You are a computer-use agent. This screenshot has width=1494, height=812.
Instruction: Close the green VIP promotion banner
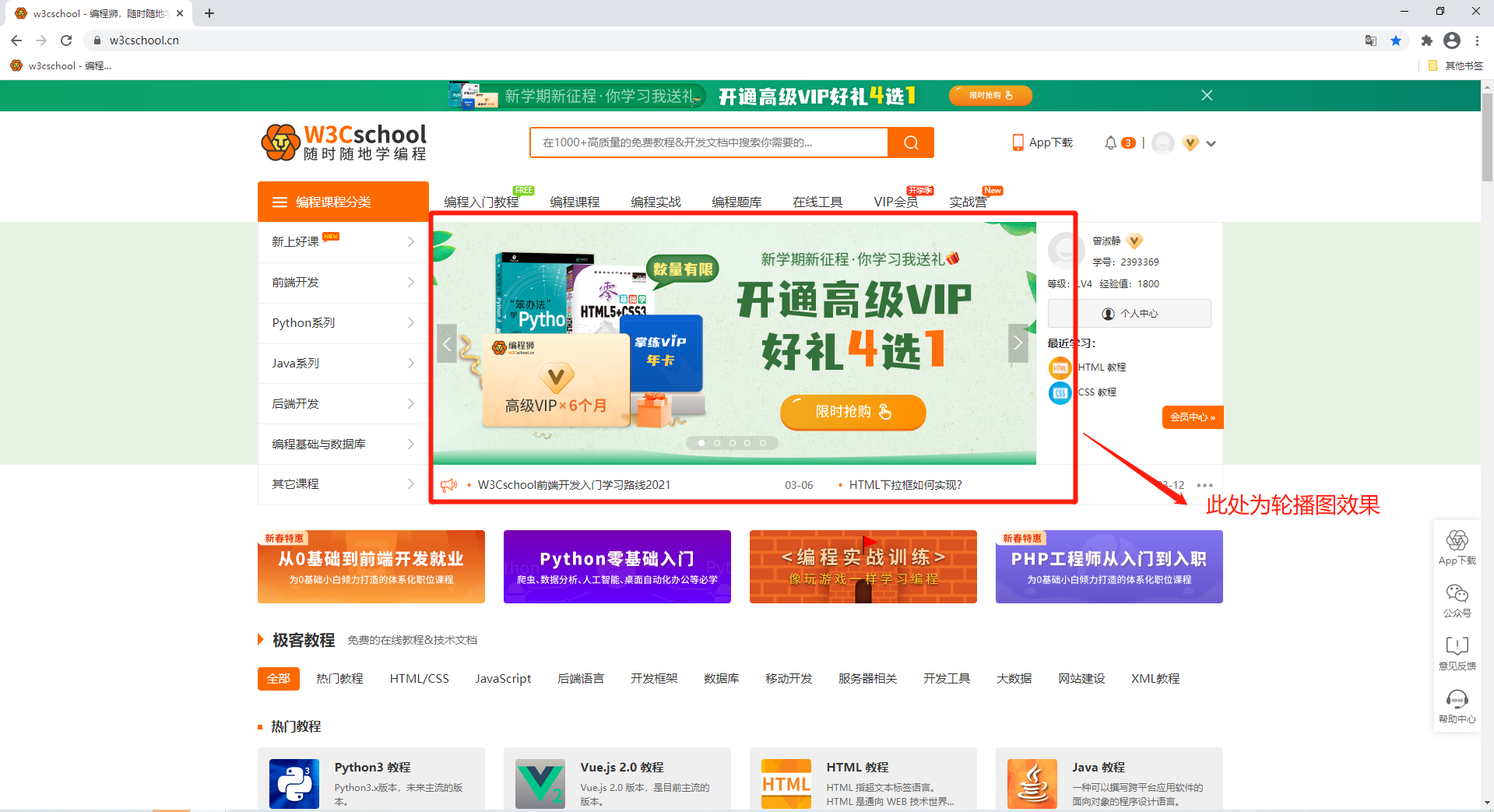(1207, 95)
